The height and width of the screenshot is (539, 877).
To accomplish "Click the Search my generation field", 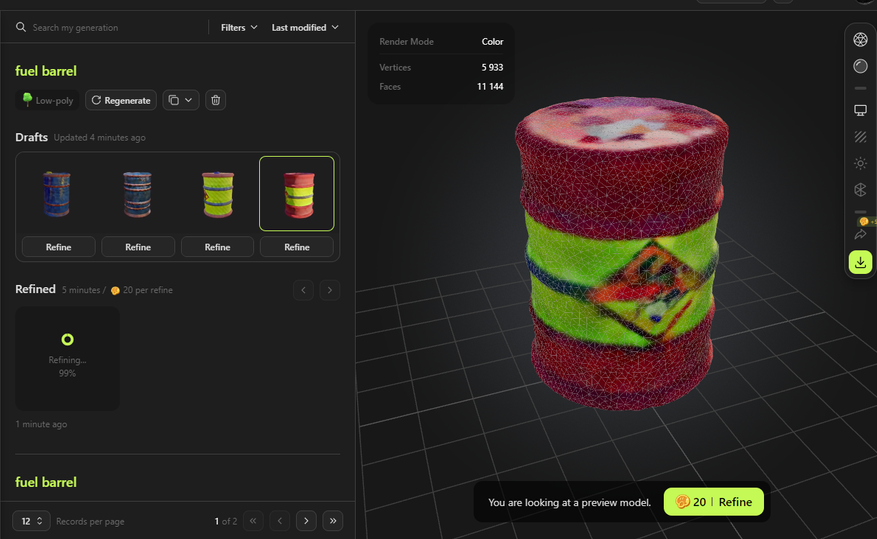I will [x=110, y=28].
